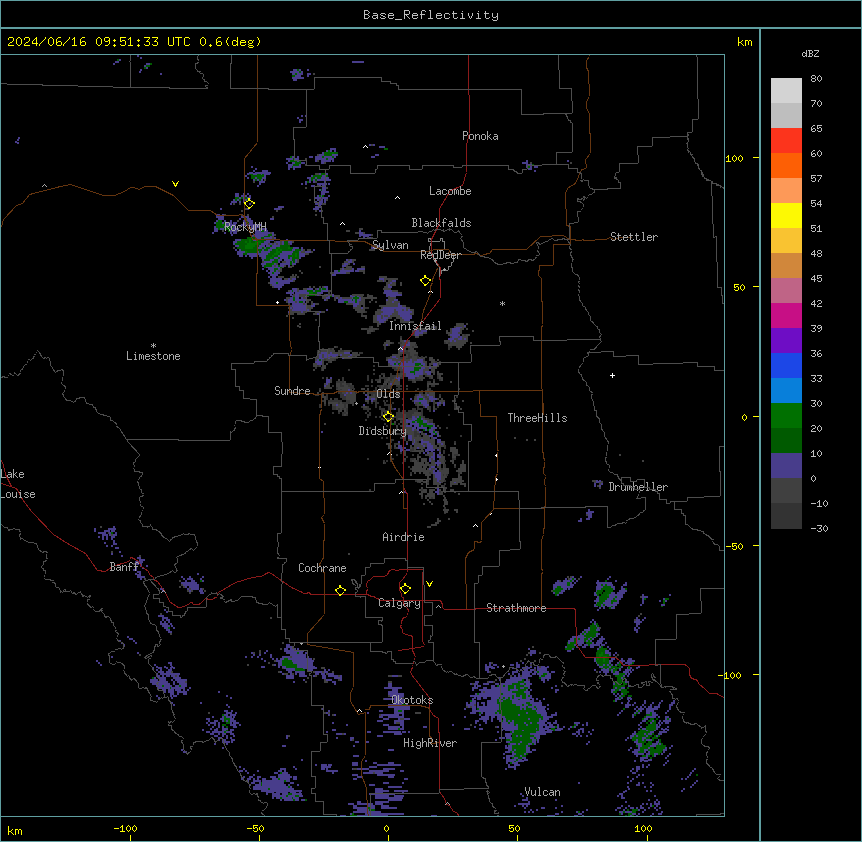Click the Limestone label
862x842 pixels.
tap(153, 356)
